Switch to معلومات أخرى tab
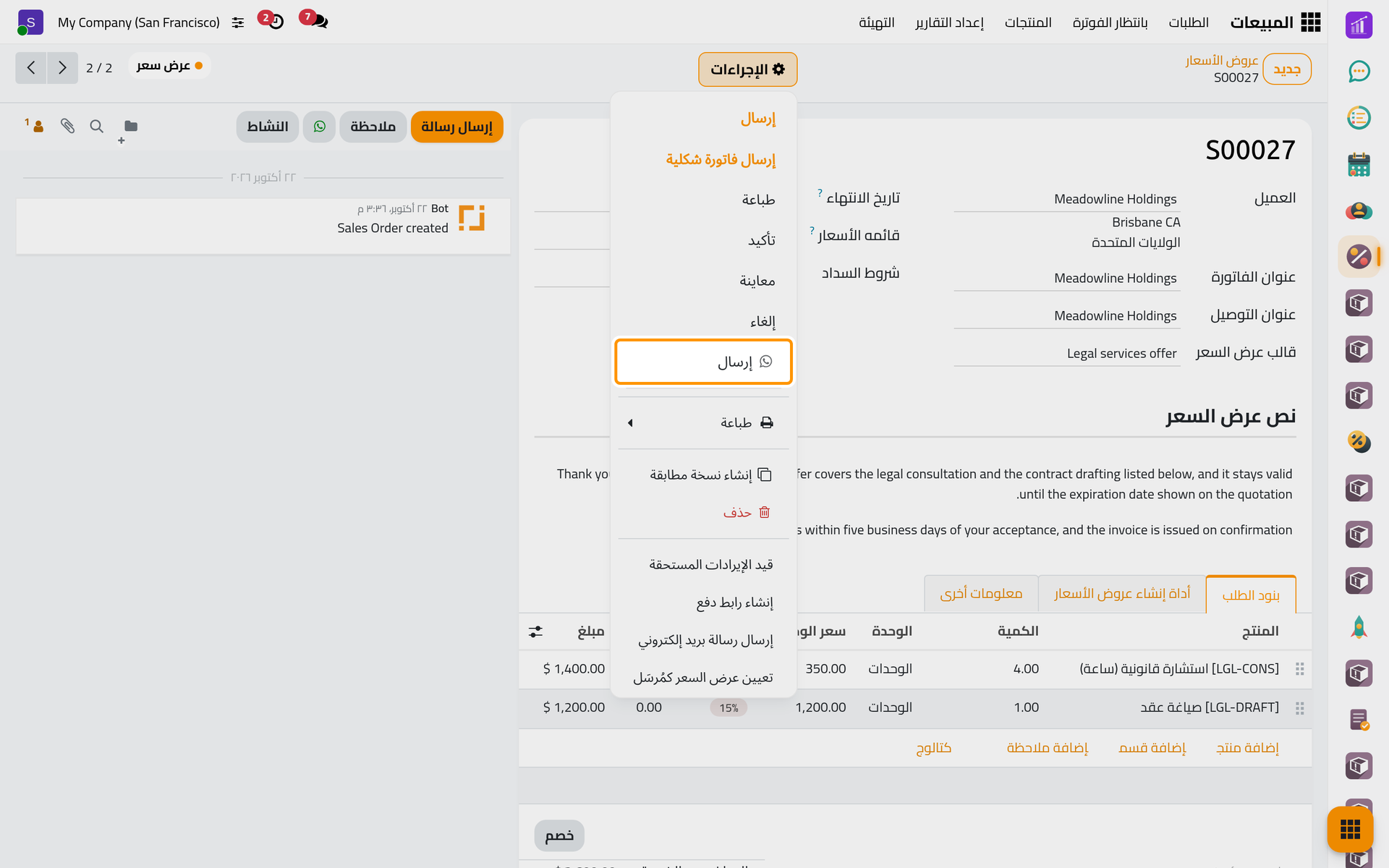The image size is (1389, 868). coord(981,594)
